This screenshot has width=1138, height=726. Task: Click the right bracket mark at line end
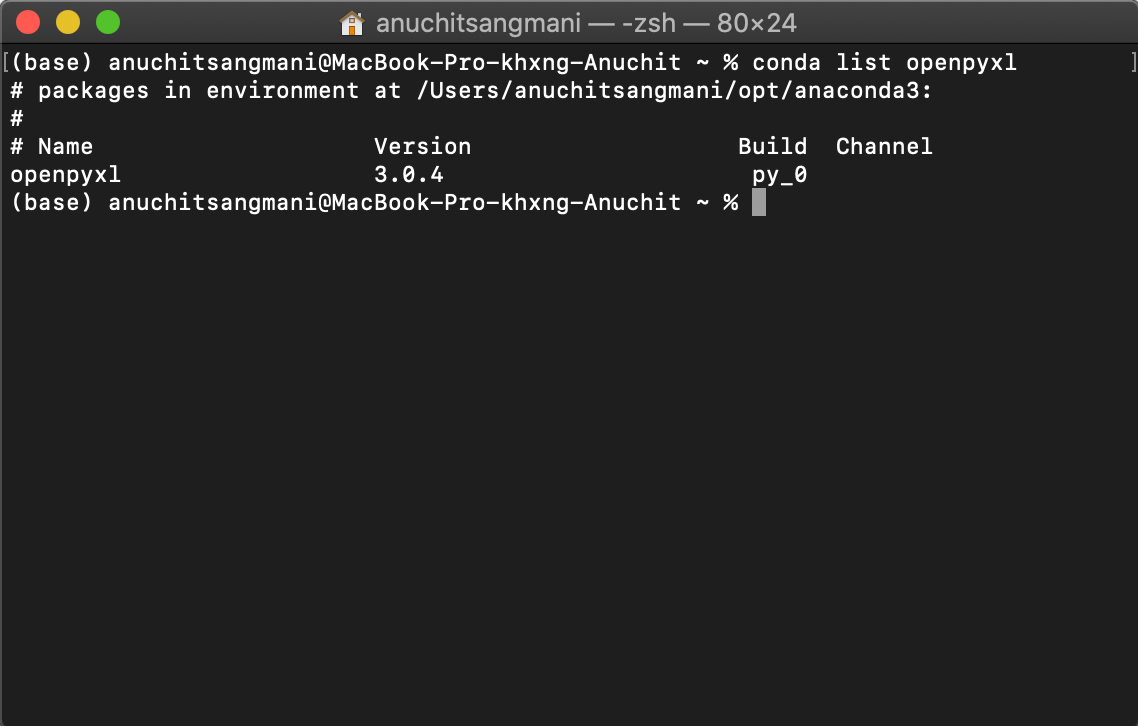pos(1131,62)
